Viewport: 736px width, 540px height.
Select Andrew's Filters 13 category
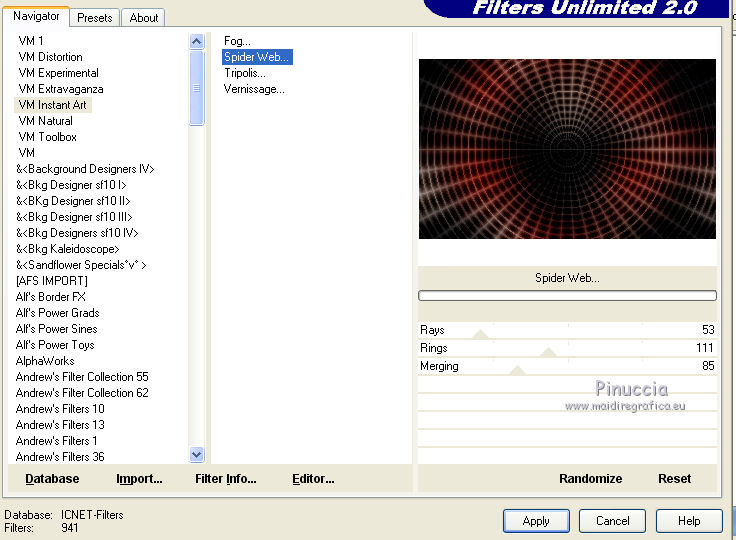(60, 424)
